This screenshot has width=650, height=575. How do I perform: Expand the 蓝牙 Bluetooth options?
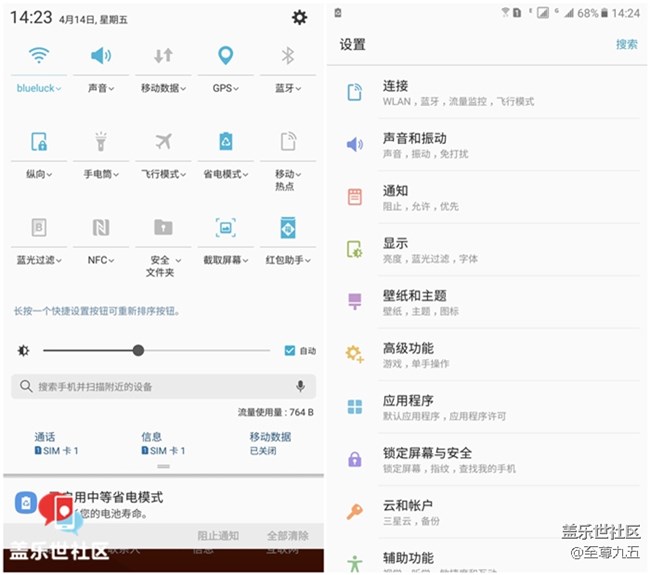(x=288, y=88)
